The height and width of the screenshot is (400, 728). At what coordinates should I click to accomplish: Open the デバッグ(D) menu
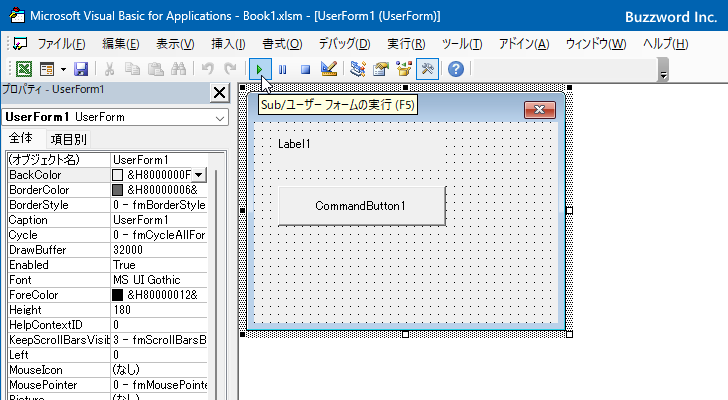point(344,44)
